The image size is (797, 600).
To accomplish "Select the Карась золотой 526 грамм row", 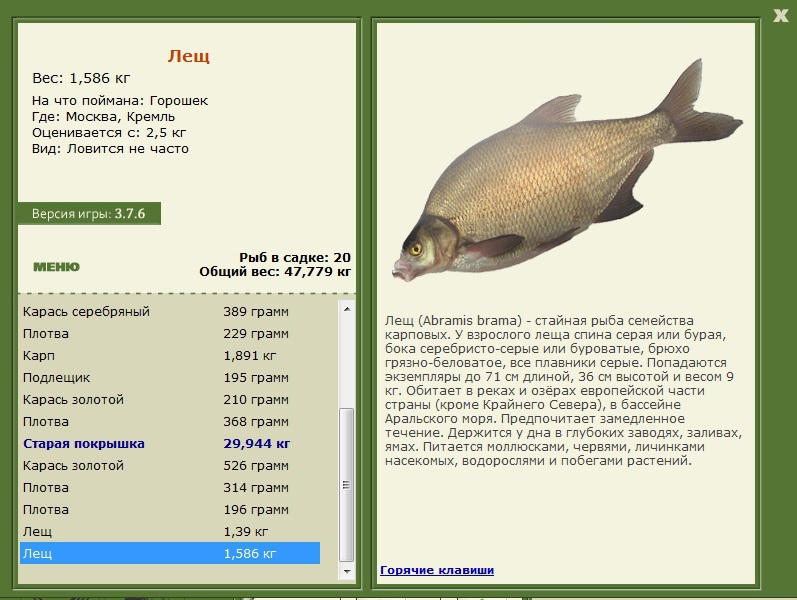I will tap(170, 465).
